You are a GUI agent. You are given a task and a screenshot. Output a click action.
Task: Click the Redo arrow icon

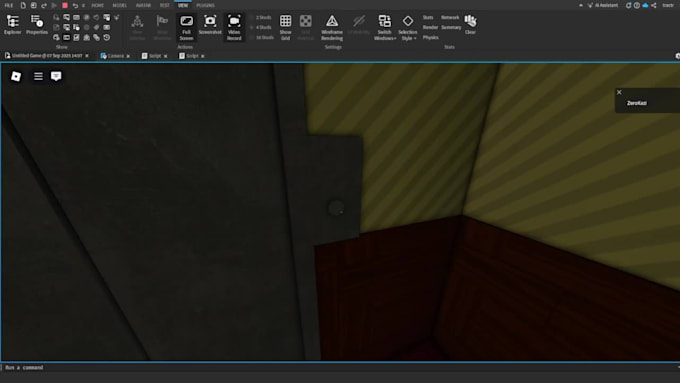pos(44,5)
